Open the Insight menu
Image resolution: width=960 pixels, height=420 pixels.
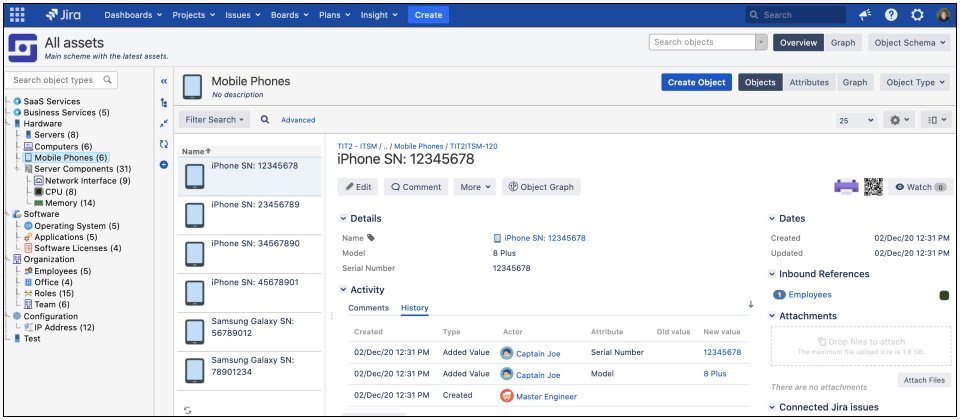(379, 15)
